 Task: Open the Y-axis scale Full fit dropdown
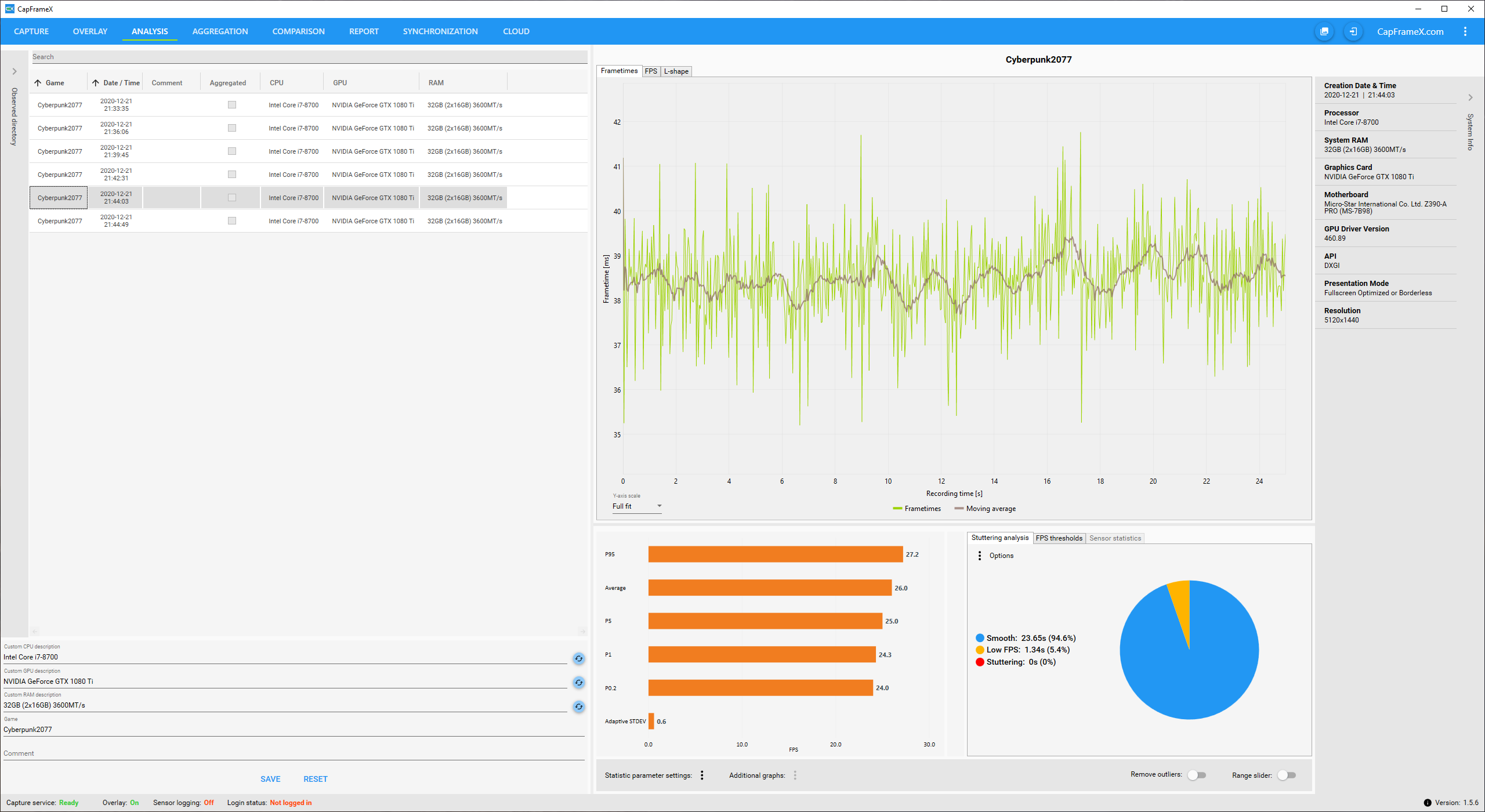coord(636,506)
